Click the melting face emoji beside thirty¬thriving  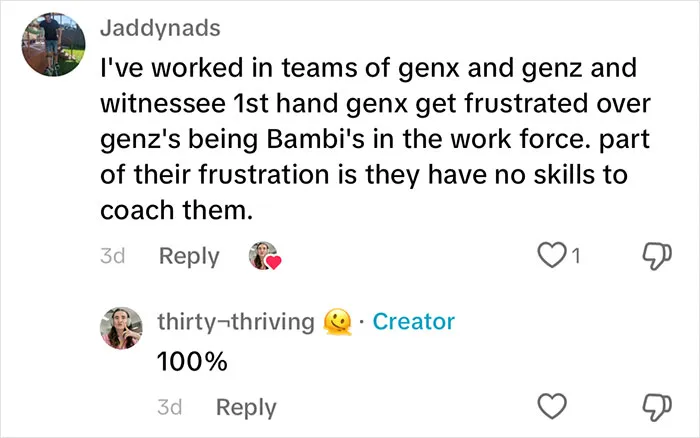coord(337,321)
